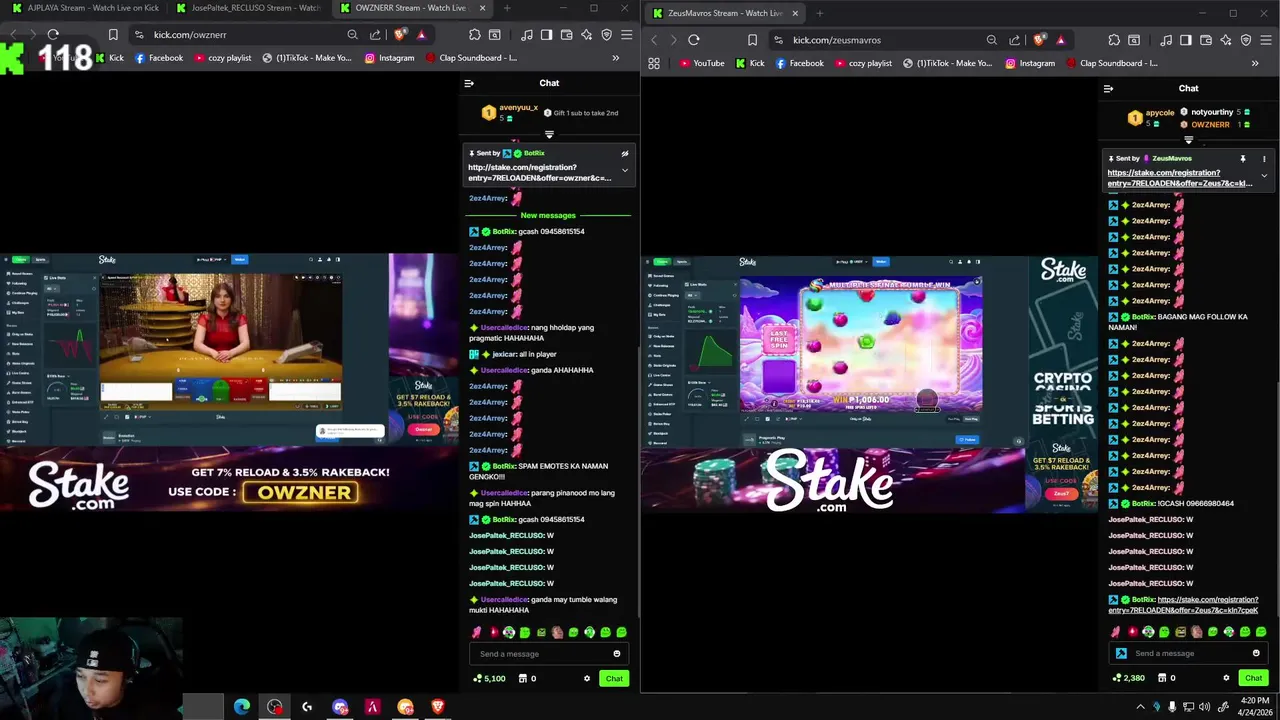Expand gift leaderboard in OWZNERR chat
The height and width of the screenshot is (720, 1280).
(x=549, y=134)
